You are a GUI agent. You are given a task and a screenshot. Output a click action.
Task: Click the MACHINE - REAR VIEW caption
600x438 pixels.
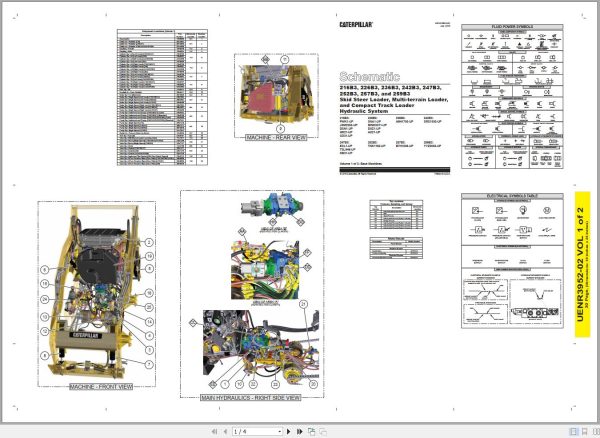[x=276, y=137]
